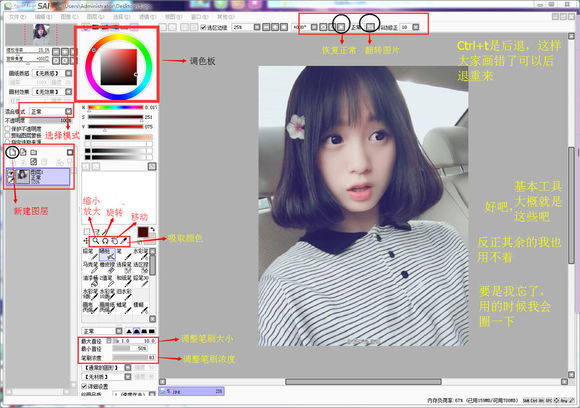The image size is (580, 408).
Task: Click the circled reset rotation icon
Action: pyautogui.click(x=341, y=27)
